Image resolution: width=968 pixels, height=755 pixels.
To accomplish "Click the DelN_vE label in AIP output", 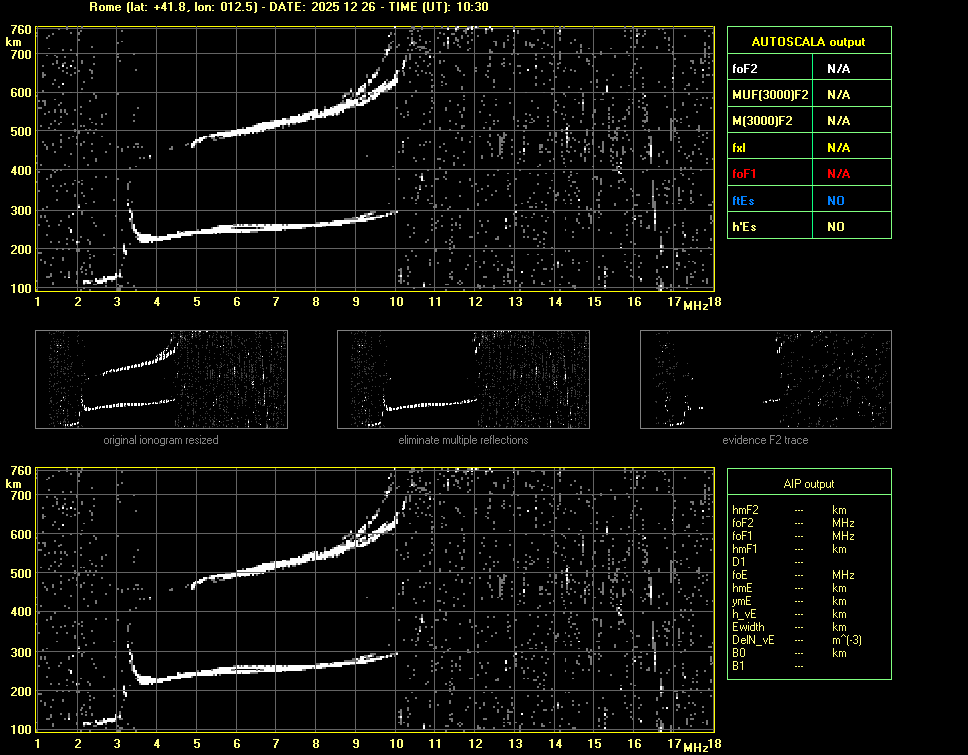I will tap(751, 639).
